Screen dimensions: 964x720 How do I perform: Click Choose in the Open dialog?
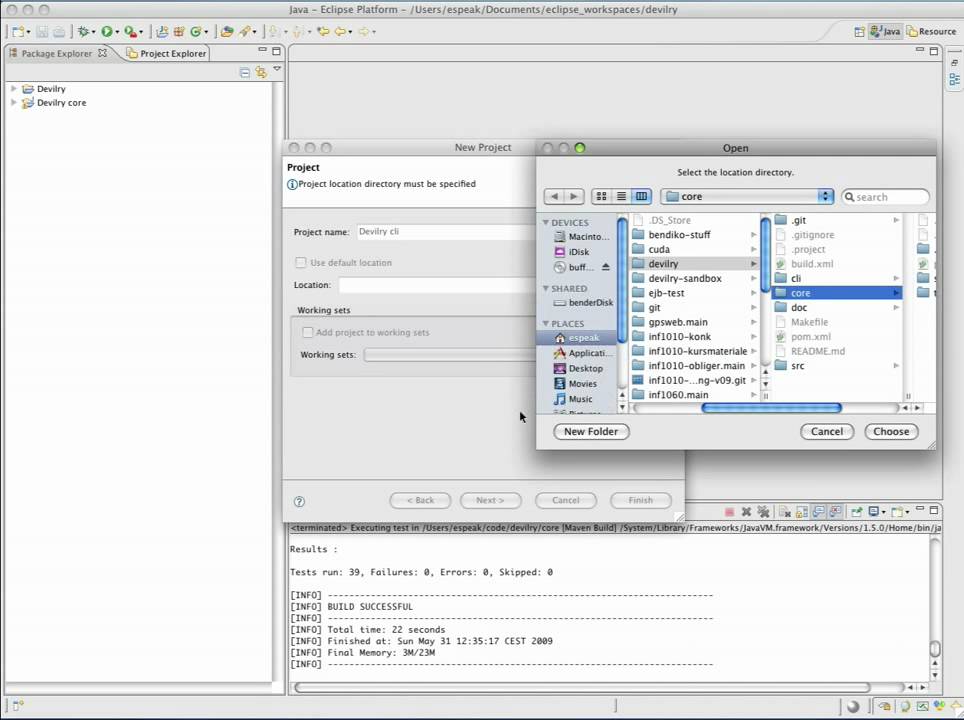(x=891, y=432)
